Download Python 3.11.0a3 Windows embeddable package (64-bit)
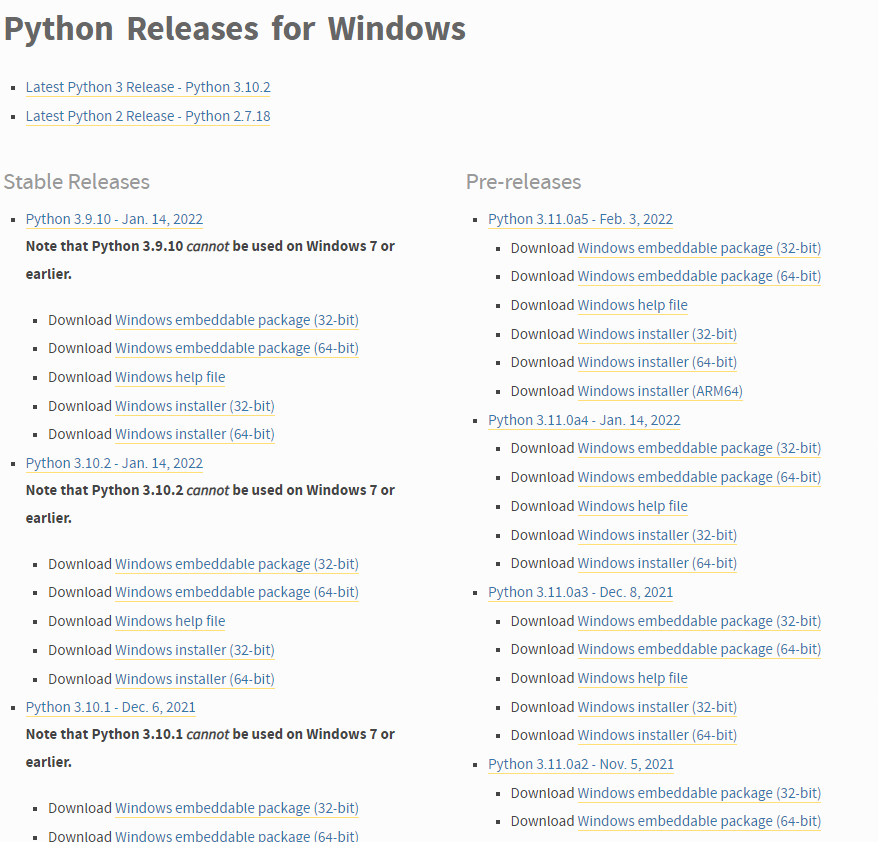This screenshot has width=878, height=842. pos(699,649)
